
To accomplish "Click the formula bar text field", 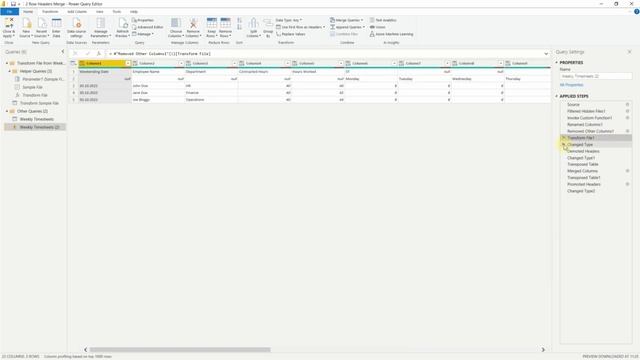I will [x=324, y=53].
